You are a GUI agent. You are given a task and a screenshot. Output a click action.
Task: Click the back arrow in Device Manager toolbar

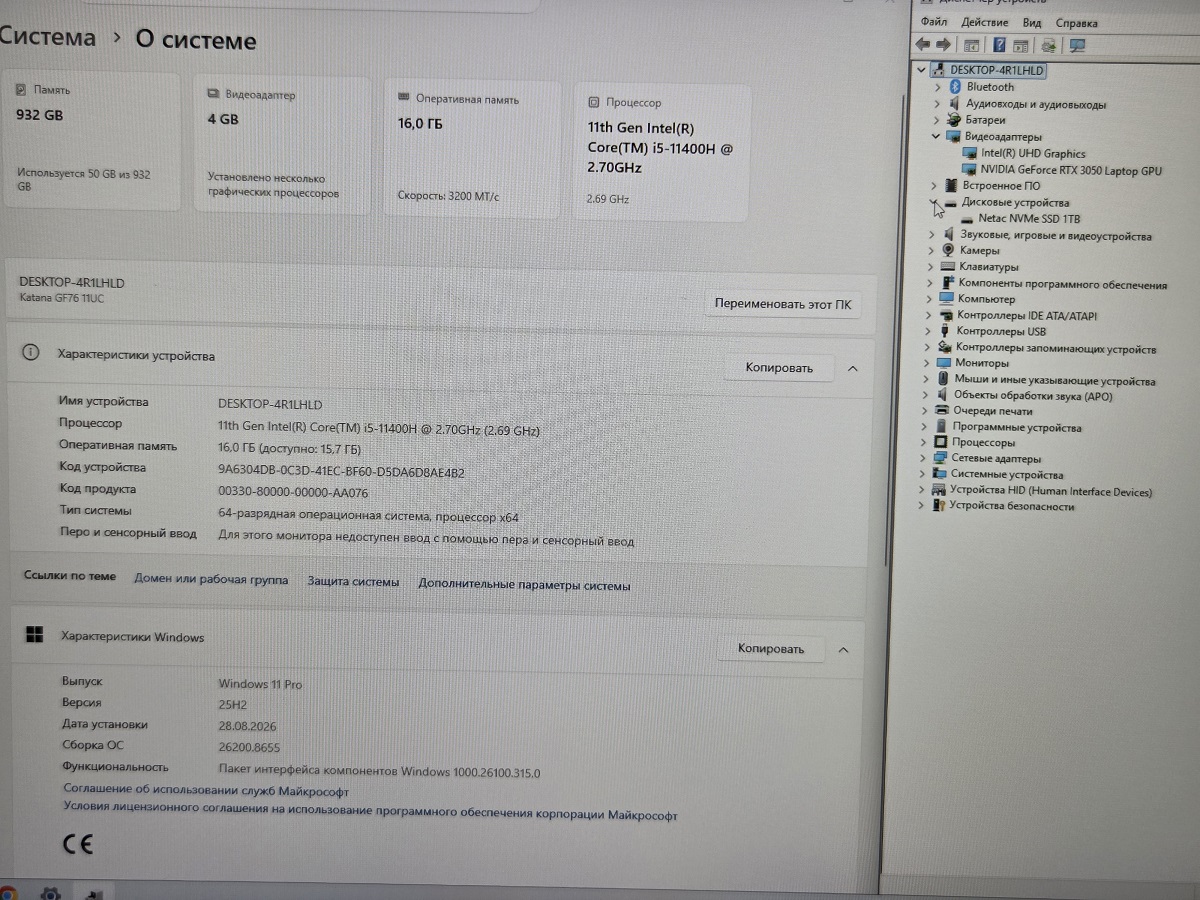pyautogui.click(x=923, y=45)
